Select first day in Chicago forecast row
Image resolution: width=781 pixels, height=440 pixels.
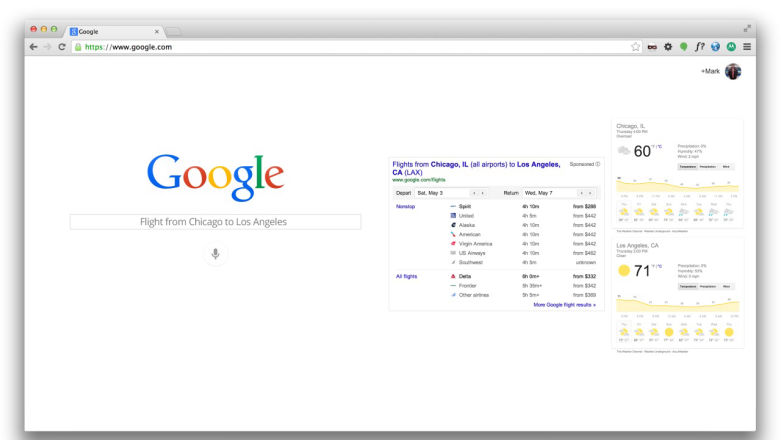pos(624,212)
